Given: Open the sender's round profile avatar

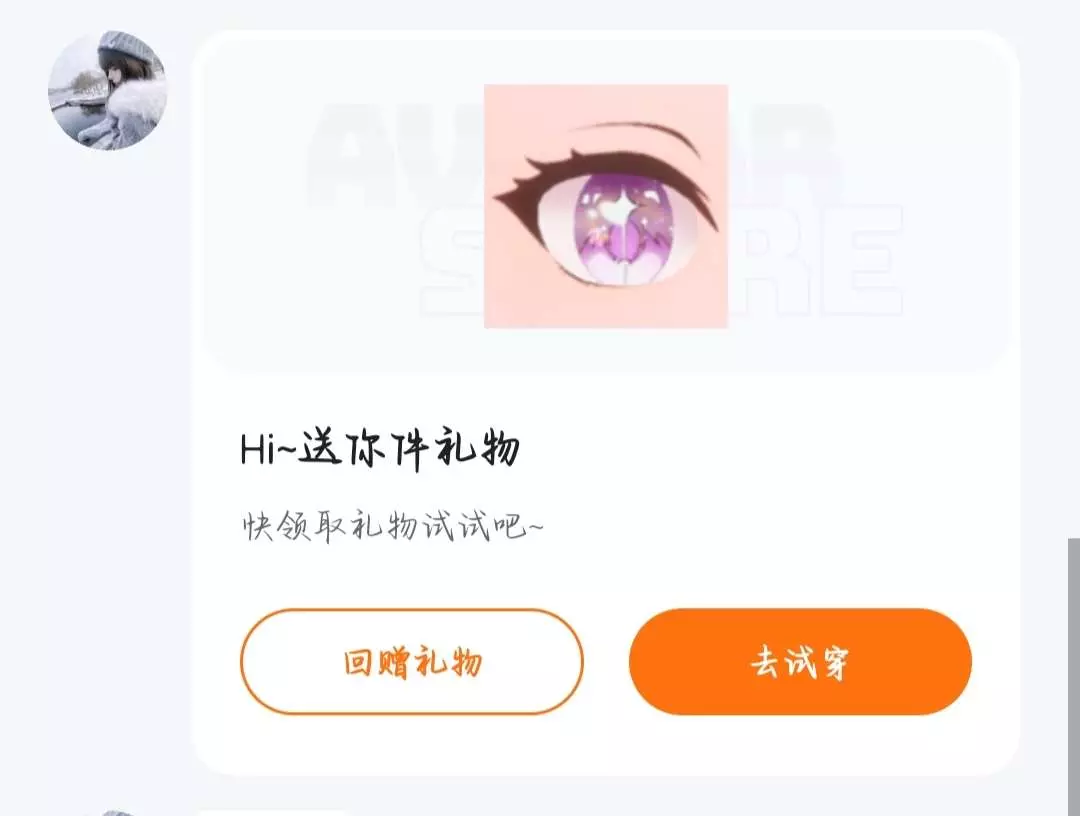Looking at the screenshot, I should click(107, 90).
